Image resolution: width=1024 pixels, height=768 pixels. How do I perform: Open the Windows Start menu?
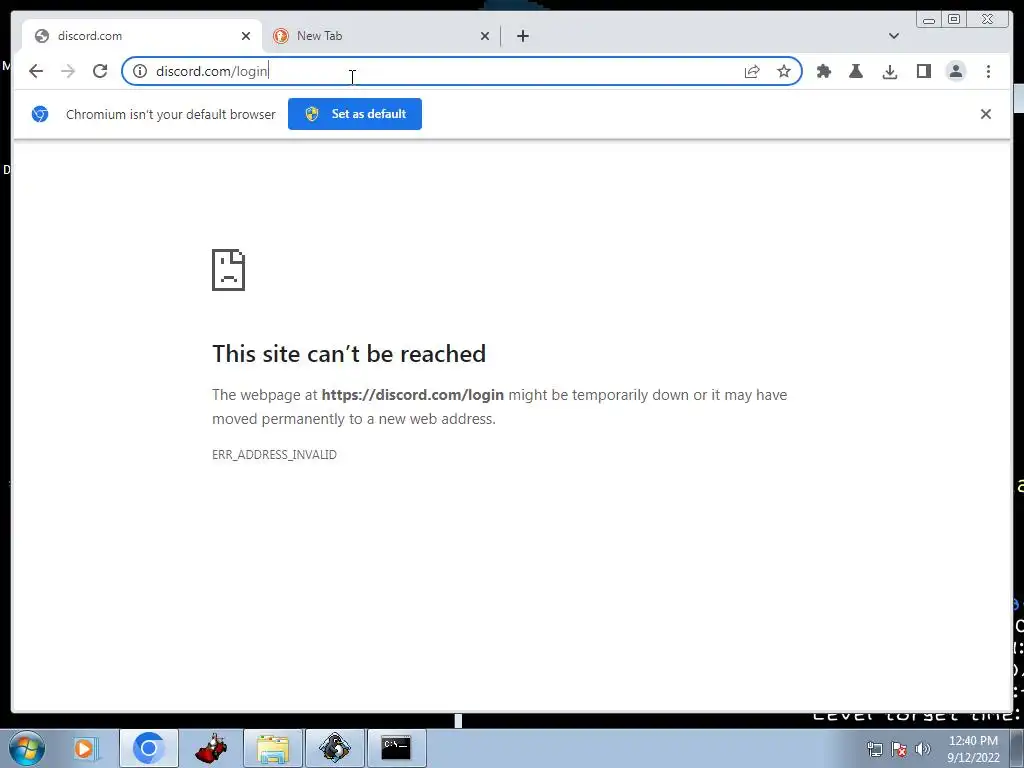coord(26,748)
